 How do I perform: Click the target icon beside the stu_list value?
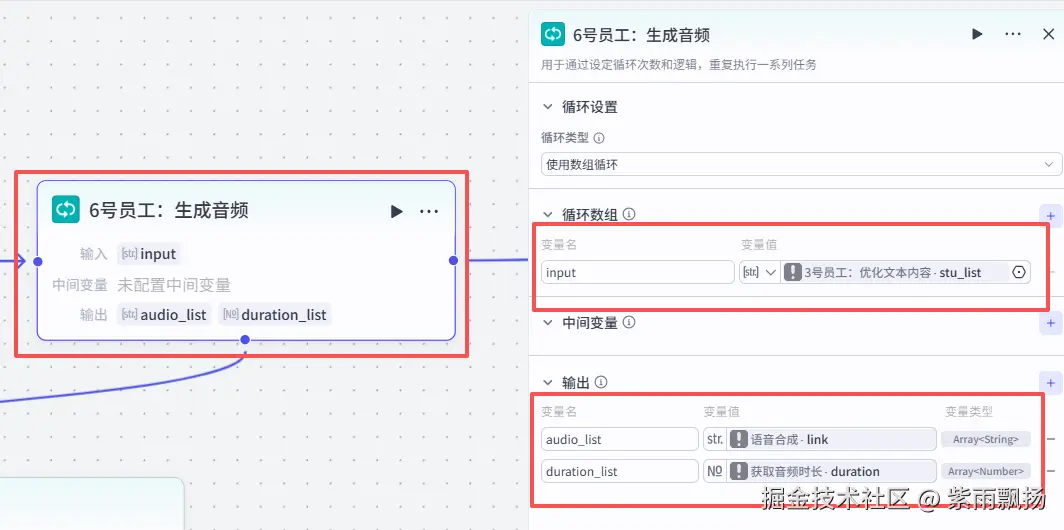pos(1019,272)
